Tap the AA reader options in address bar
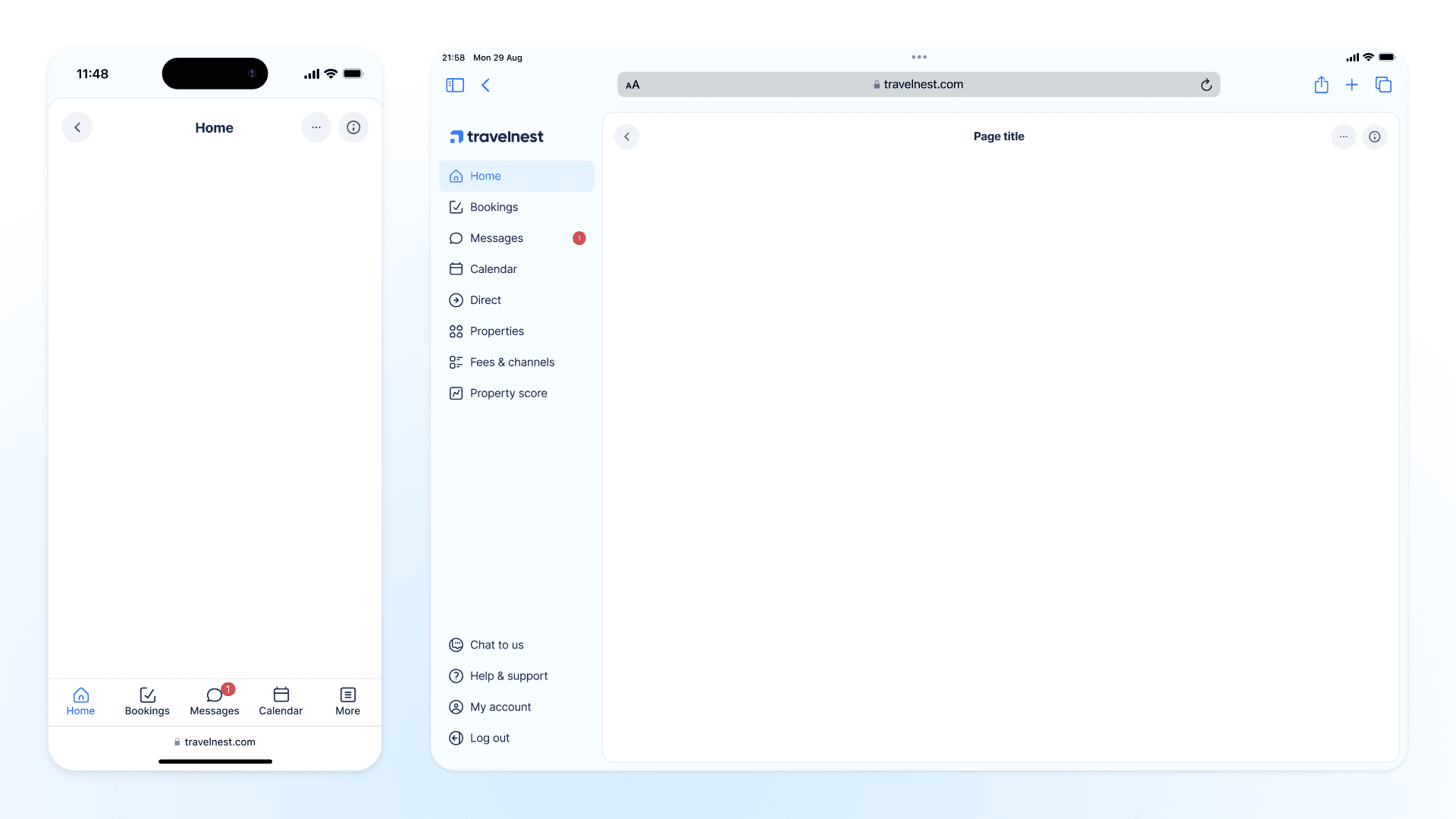 (632, 85)
